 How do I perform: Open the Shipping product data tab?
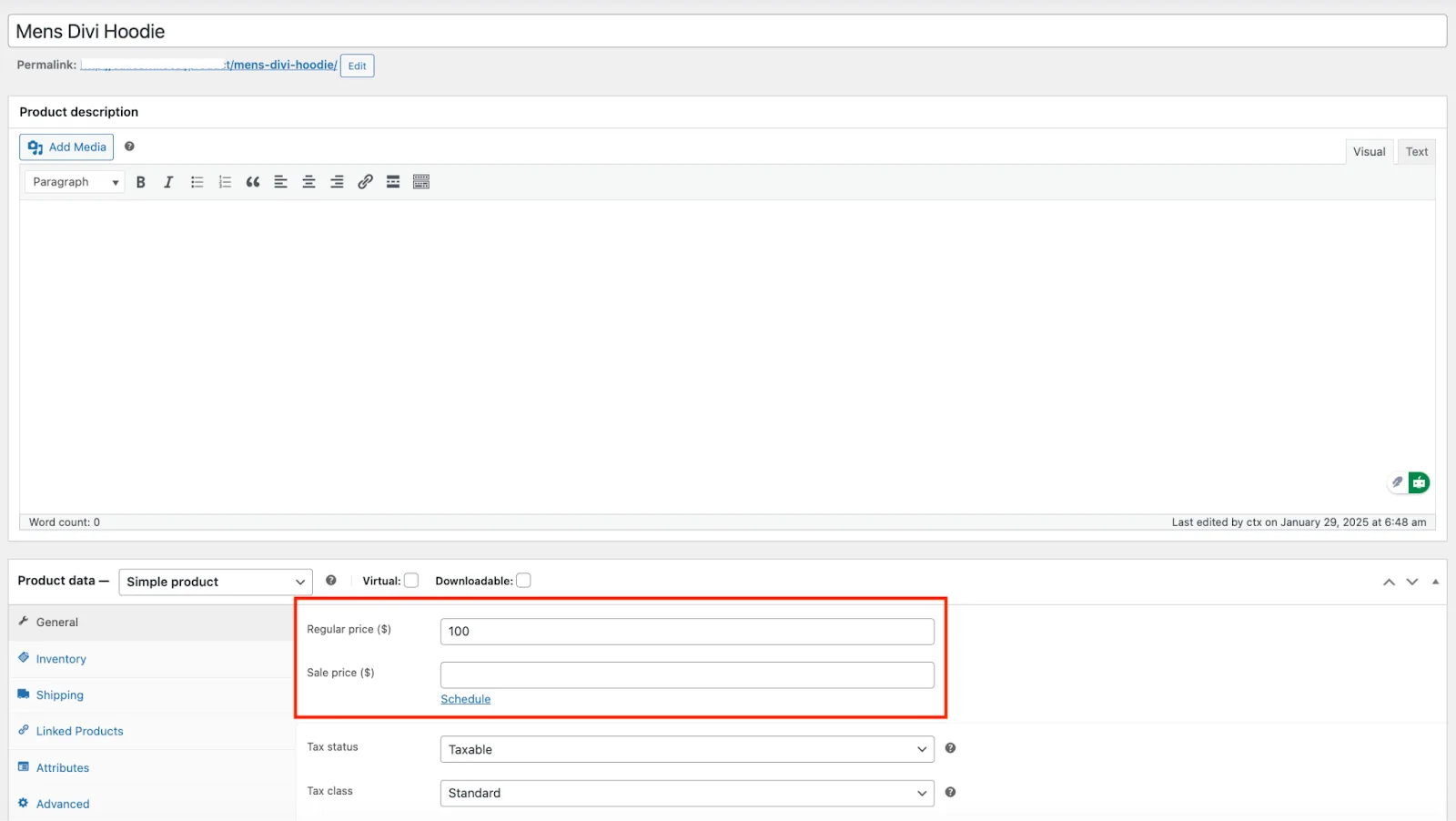coord(152,695)
